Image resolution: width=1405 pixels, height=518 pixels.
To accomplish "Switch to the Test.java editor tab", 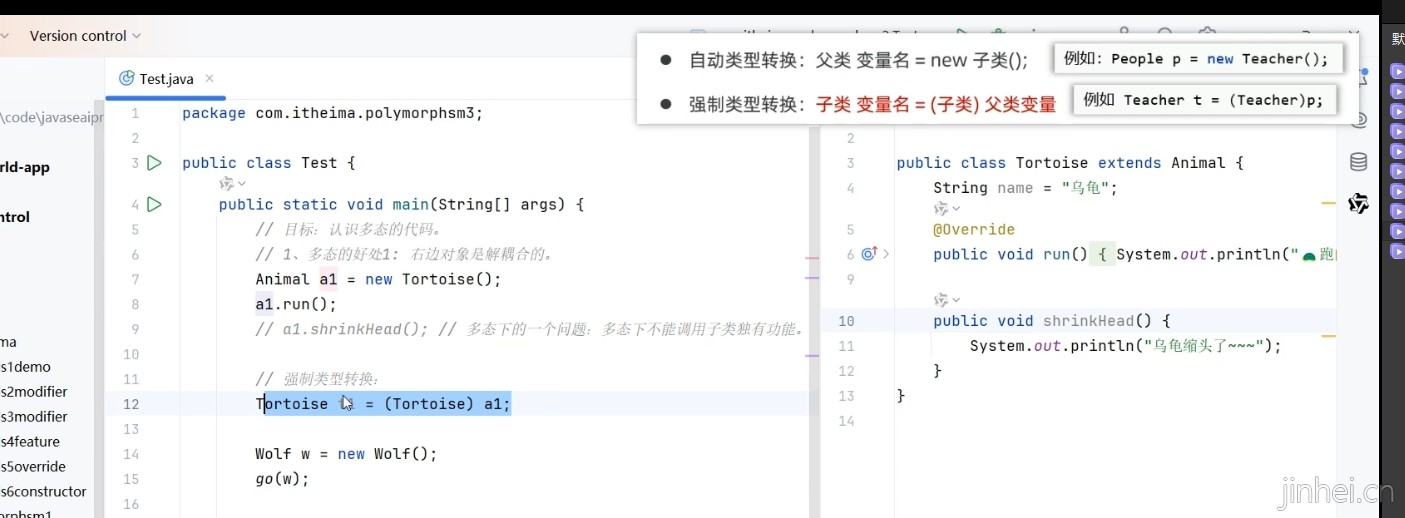I will click(x=165, y=78).
